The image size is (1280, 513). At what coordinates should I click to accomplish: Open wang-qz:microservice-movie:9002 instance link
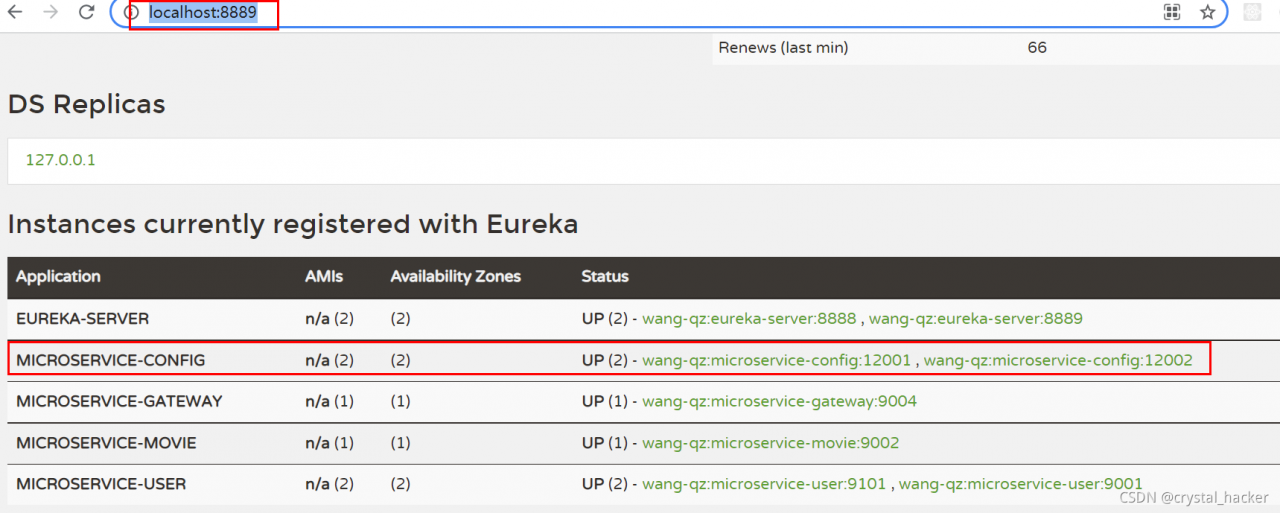click(x=770, y=443)
